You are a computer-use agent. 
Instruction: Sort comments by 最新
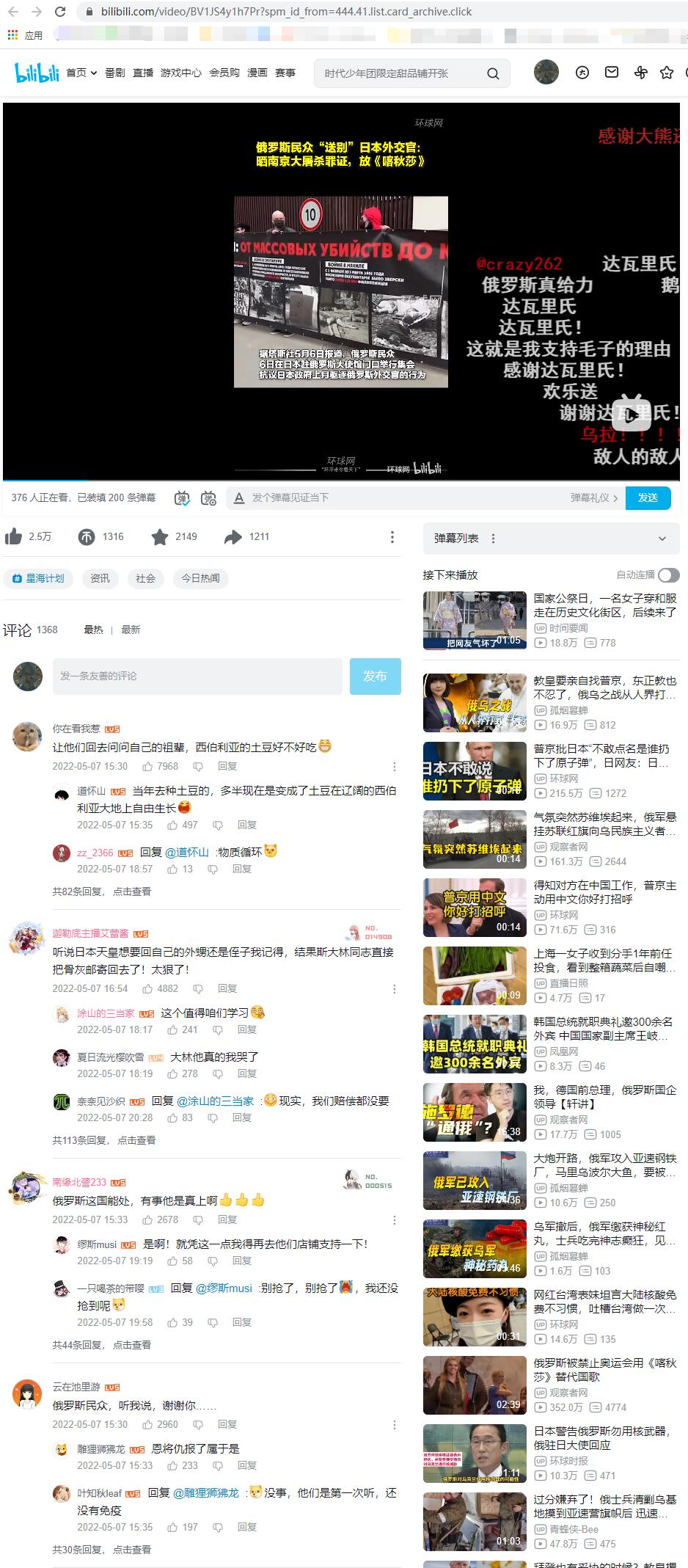tap(131, 630)
